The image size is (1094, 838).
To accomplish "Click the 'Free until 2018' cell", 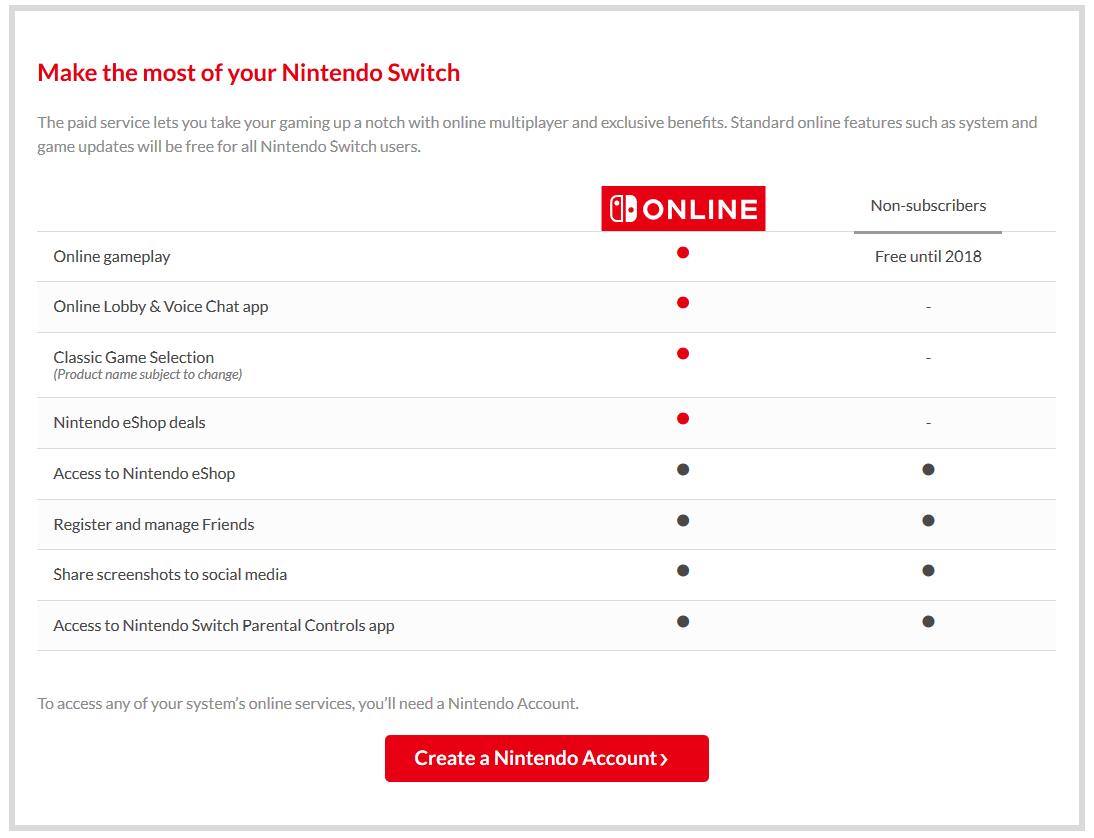I will (928, 257).
